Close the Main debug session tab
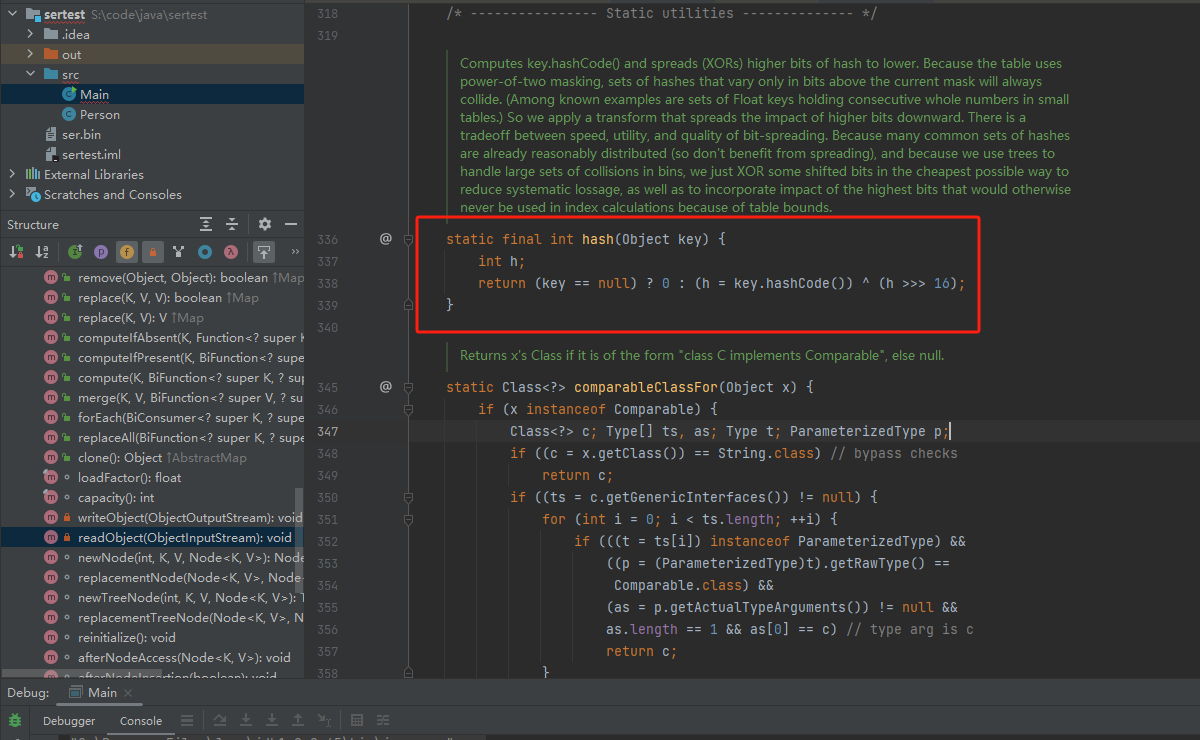Image resolution: width=1200 pixels, height=740 pixels. [128, 693]
